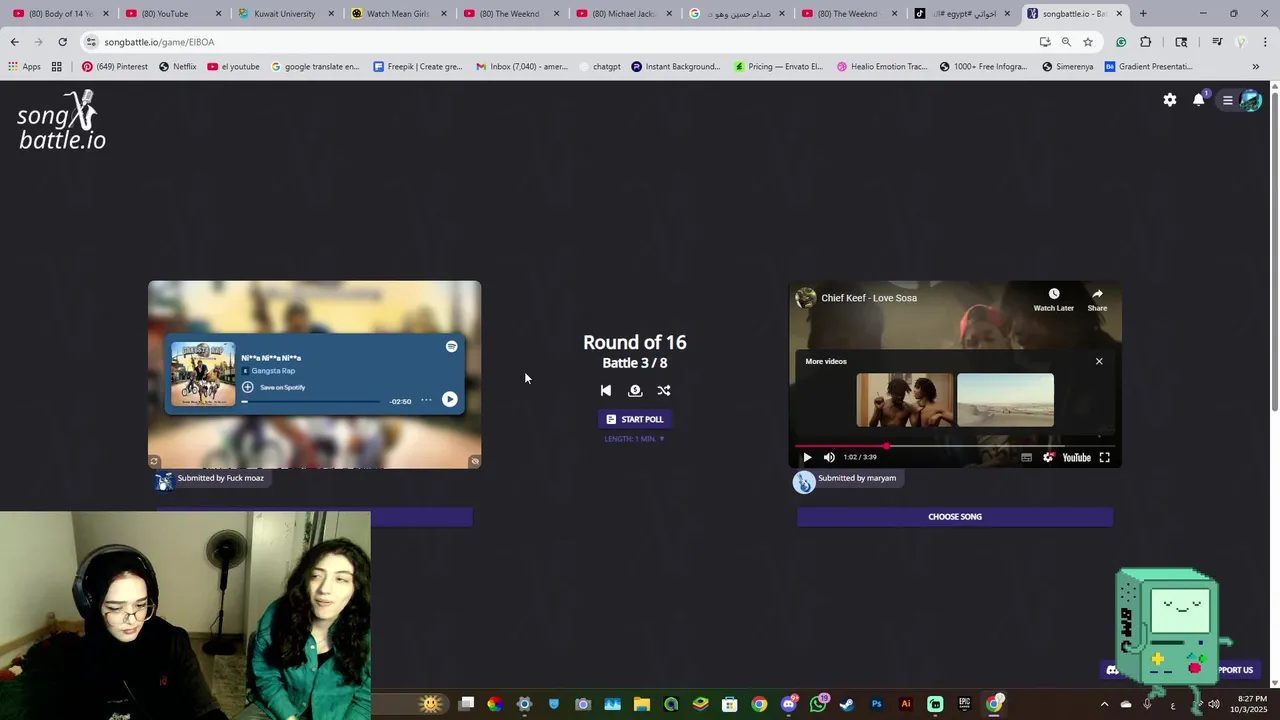Navigate back in browser
Image resolution: width=1280 pixels, height=720 pixels.
click(14, 42)
